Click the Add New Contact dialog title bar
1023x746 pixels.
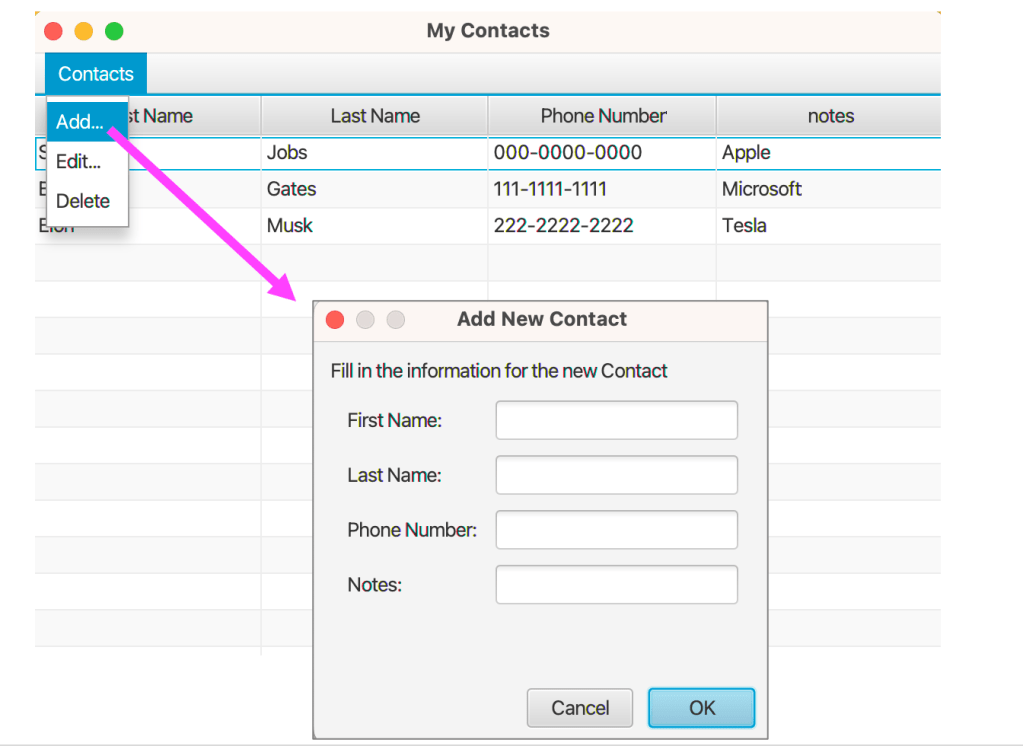pos(541,319)
